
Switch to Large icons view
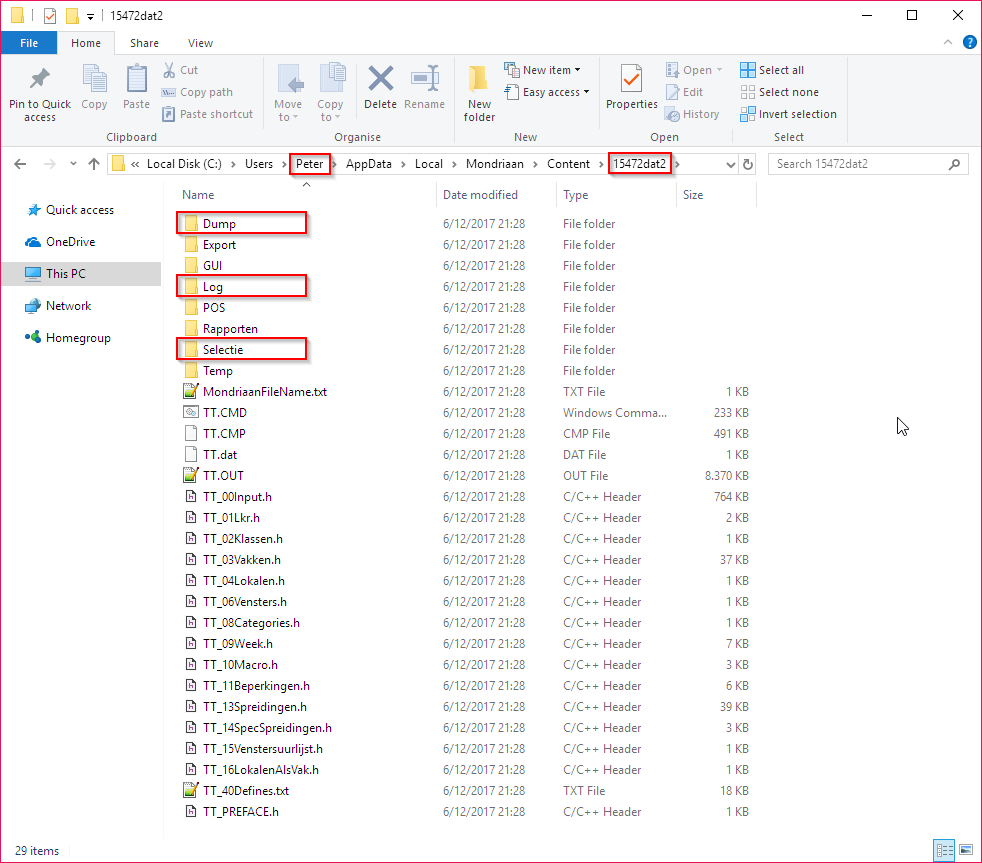(966, 850)
